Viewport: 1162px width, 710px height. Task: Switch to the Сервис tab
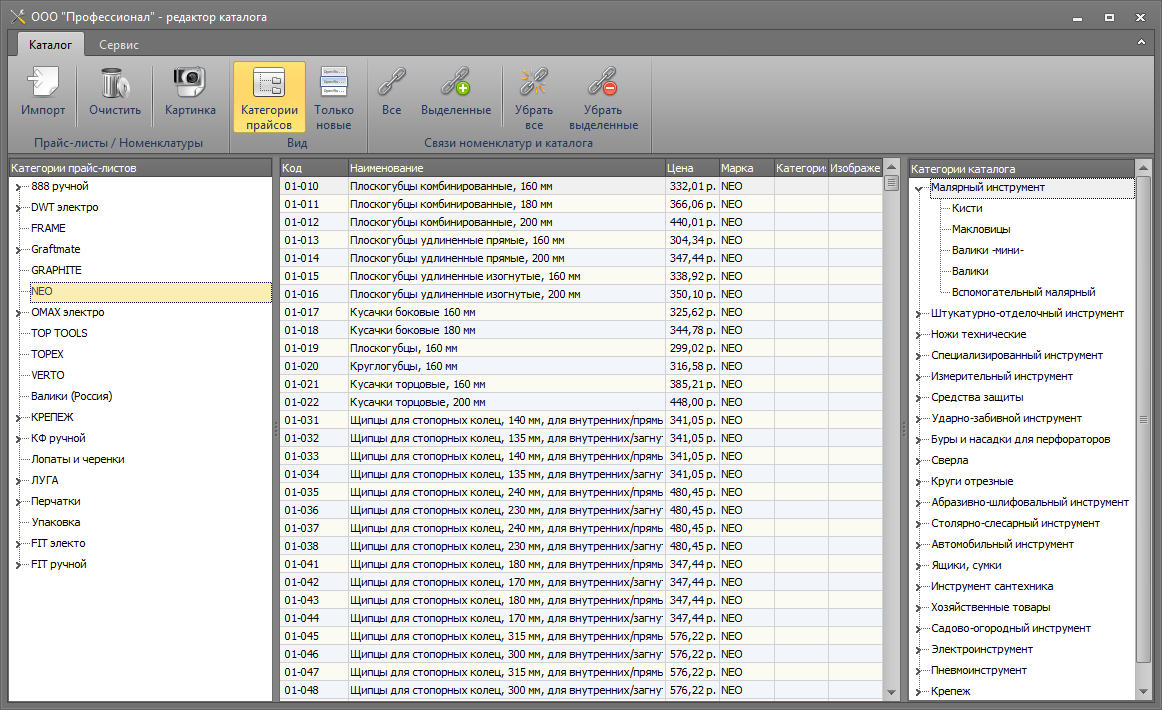[119, 44]
